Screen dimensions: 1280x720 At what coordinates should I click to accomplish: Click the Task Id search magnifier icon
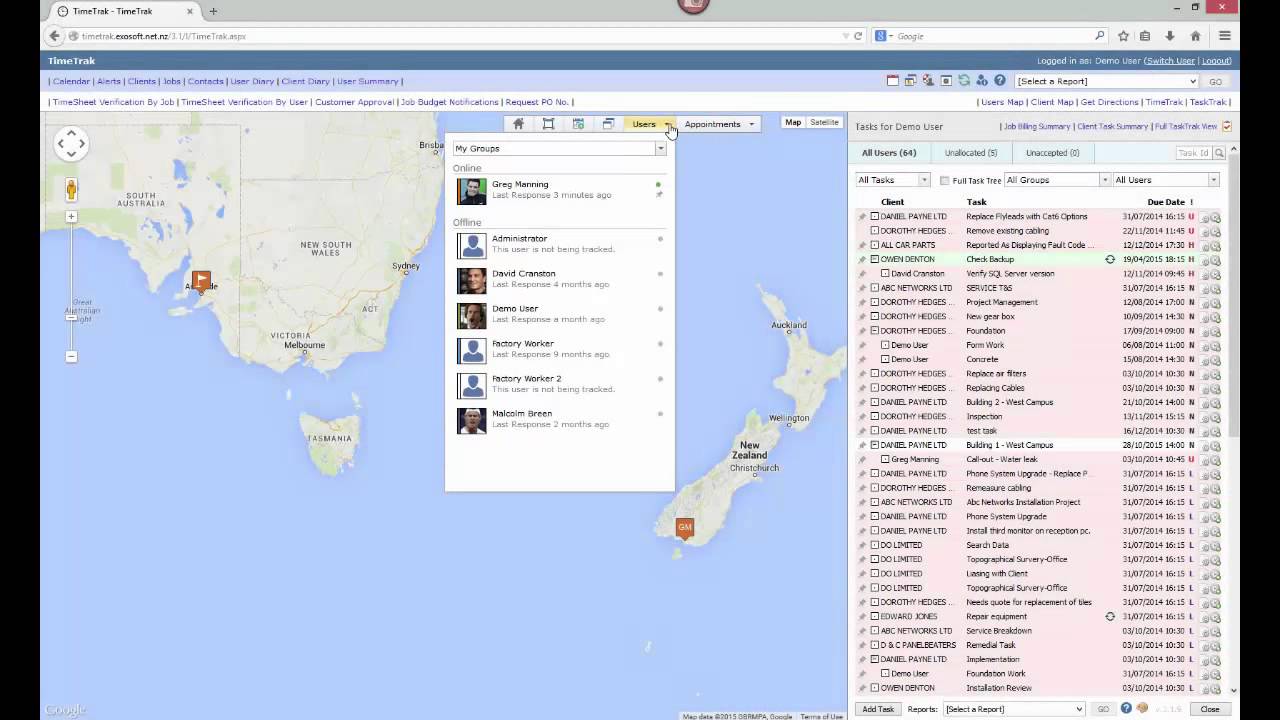point(1219,153)
